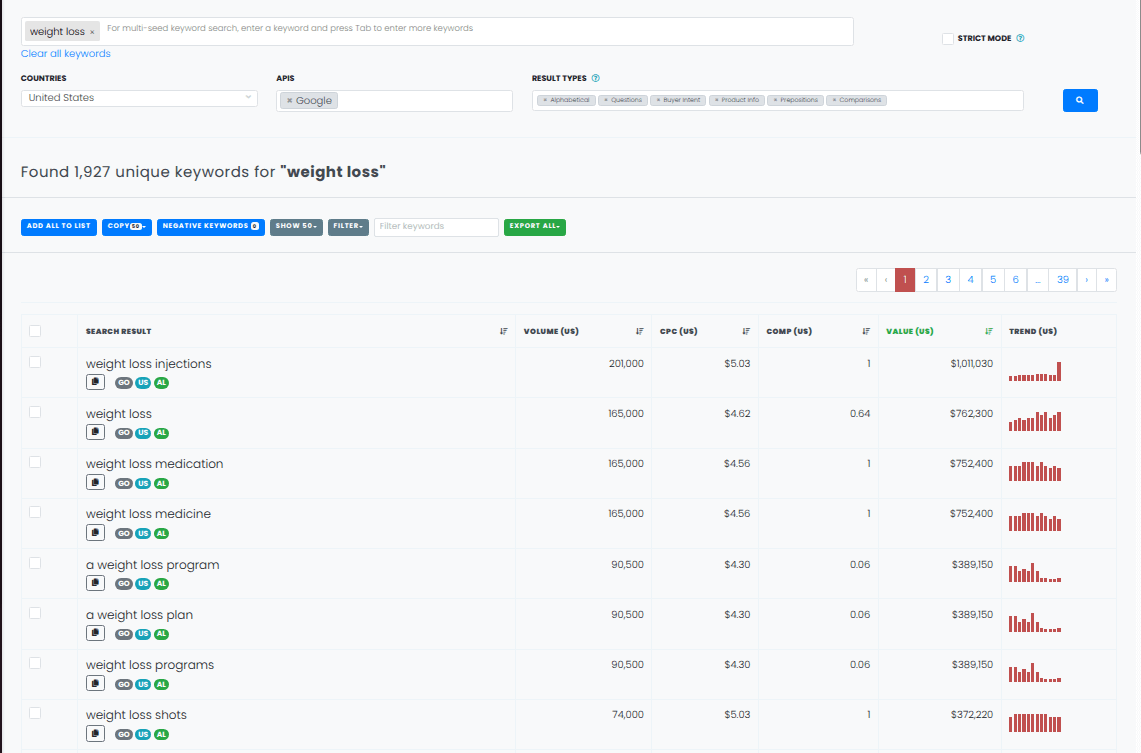
Task: Check the a weight loss plan row
Action: point(35,613)
